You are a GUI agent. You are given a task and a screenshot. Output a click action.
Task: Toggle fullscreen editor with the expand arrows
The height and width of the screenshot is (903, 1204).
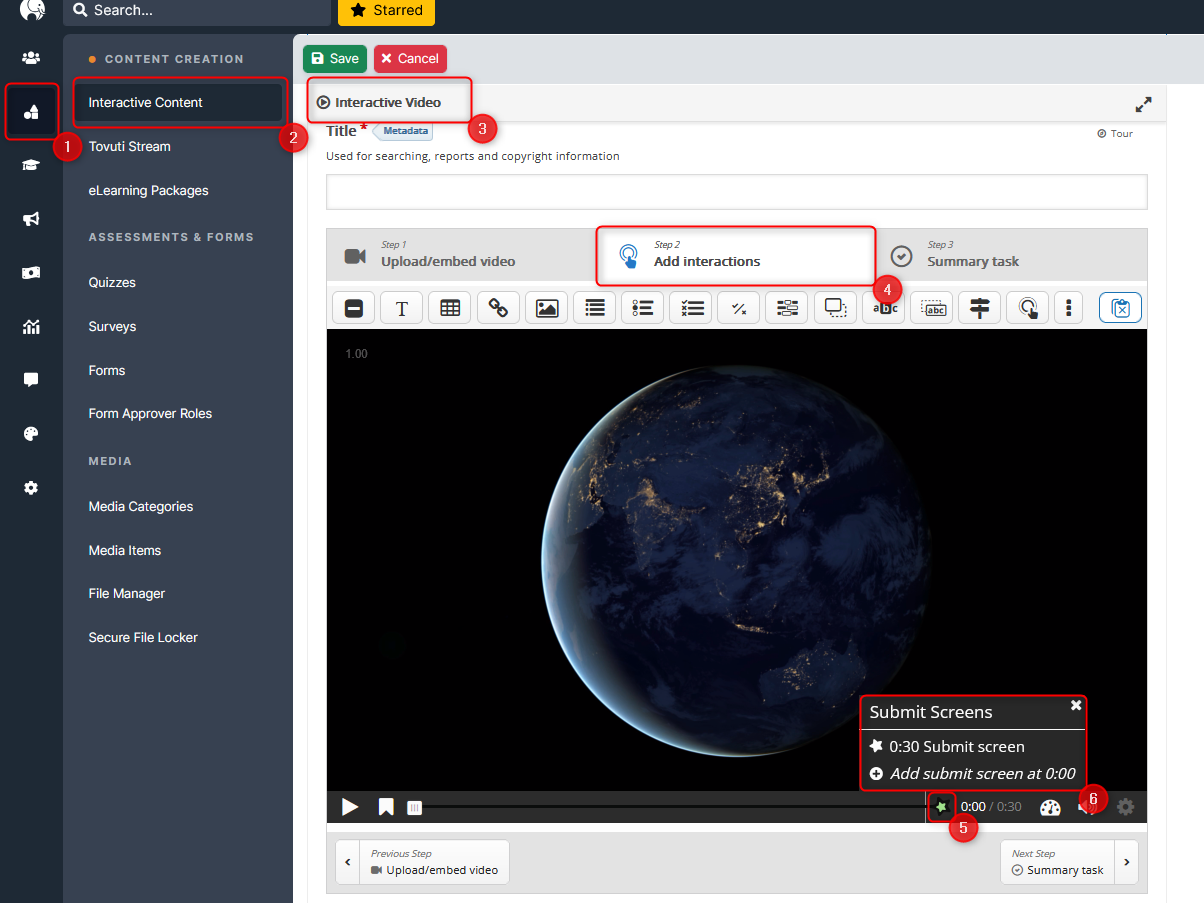tap(1143, 104)
